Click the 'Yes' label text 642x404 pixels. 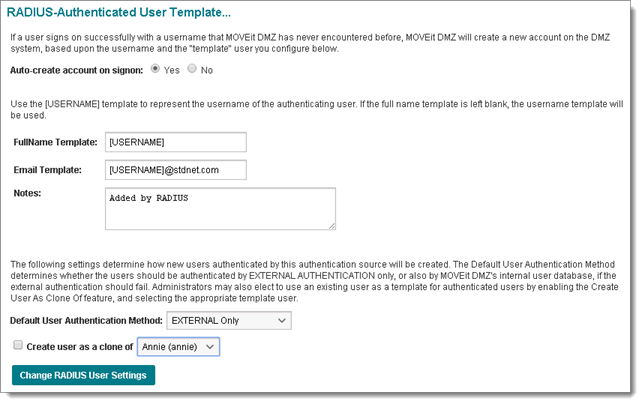tap(172, 70)
